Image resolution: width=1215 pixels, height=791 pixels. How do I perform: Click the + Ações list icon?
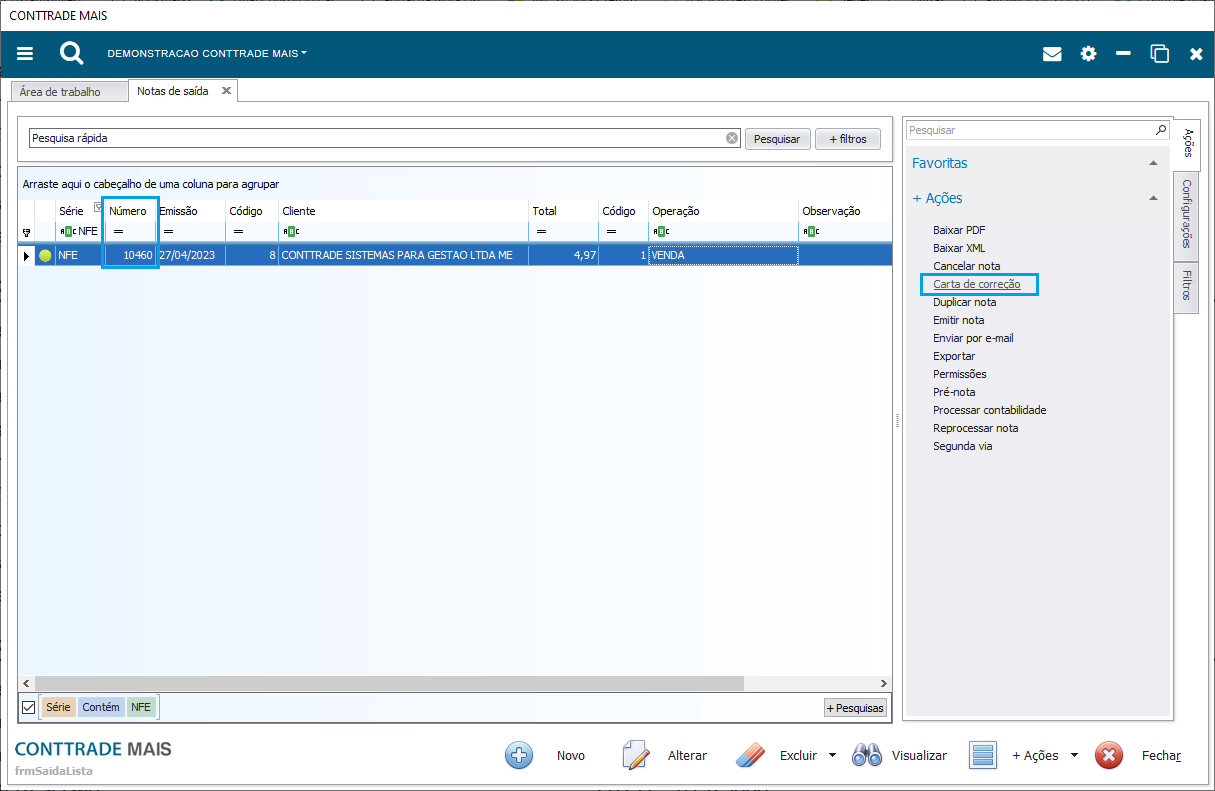(983, 755)
